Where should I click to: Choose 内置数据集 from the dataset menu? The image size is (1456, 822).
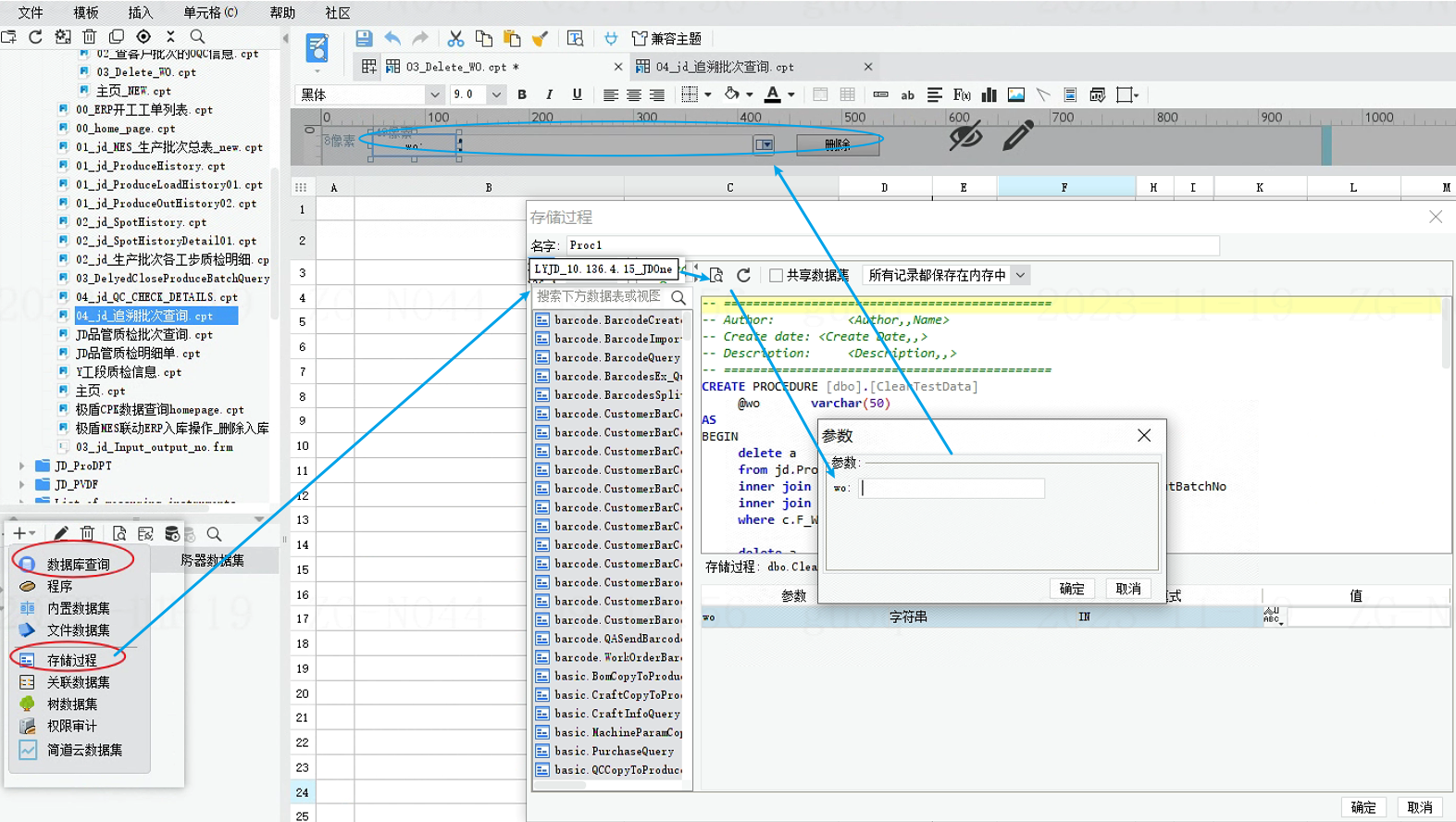[x=78, y=608]
